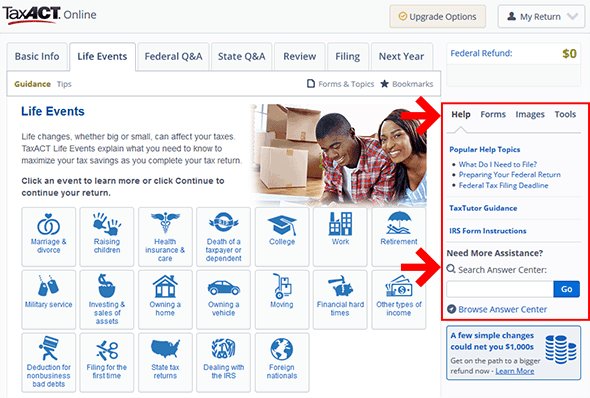
Task: Click the moving couple banner photo
Action: click(339, 155)
